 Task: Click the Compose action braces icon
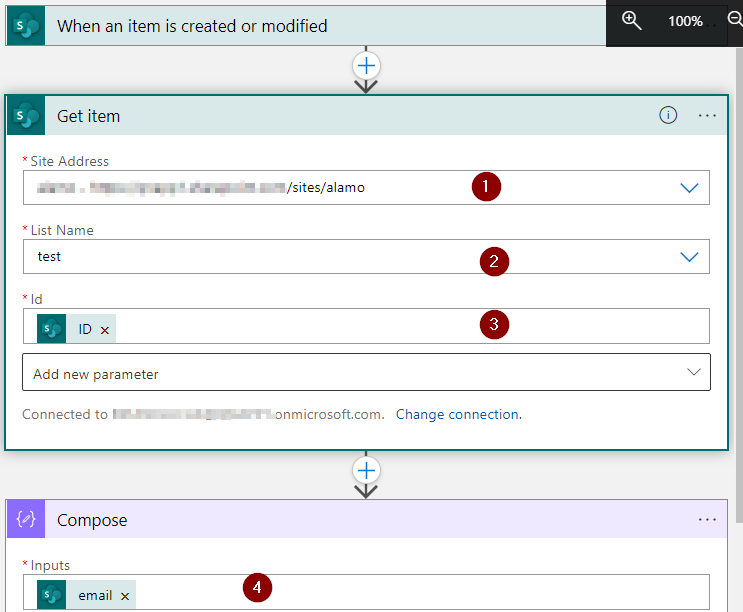(26, 519)
